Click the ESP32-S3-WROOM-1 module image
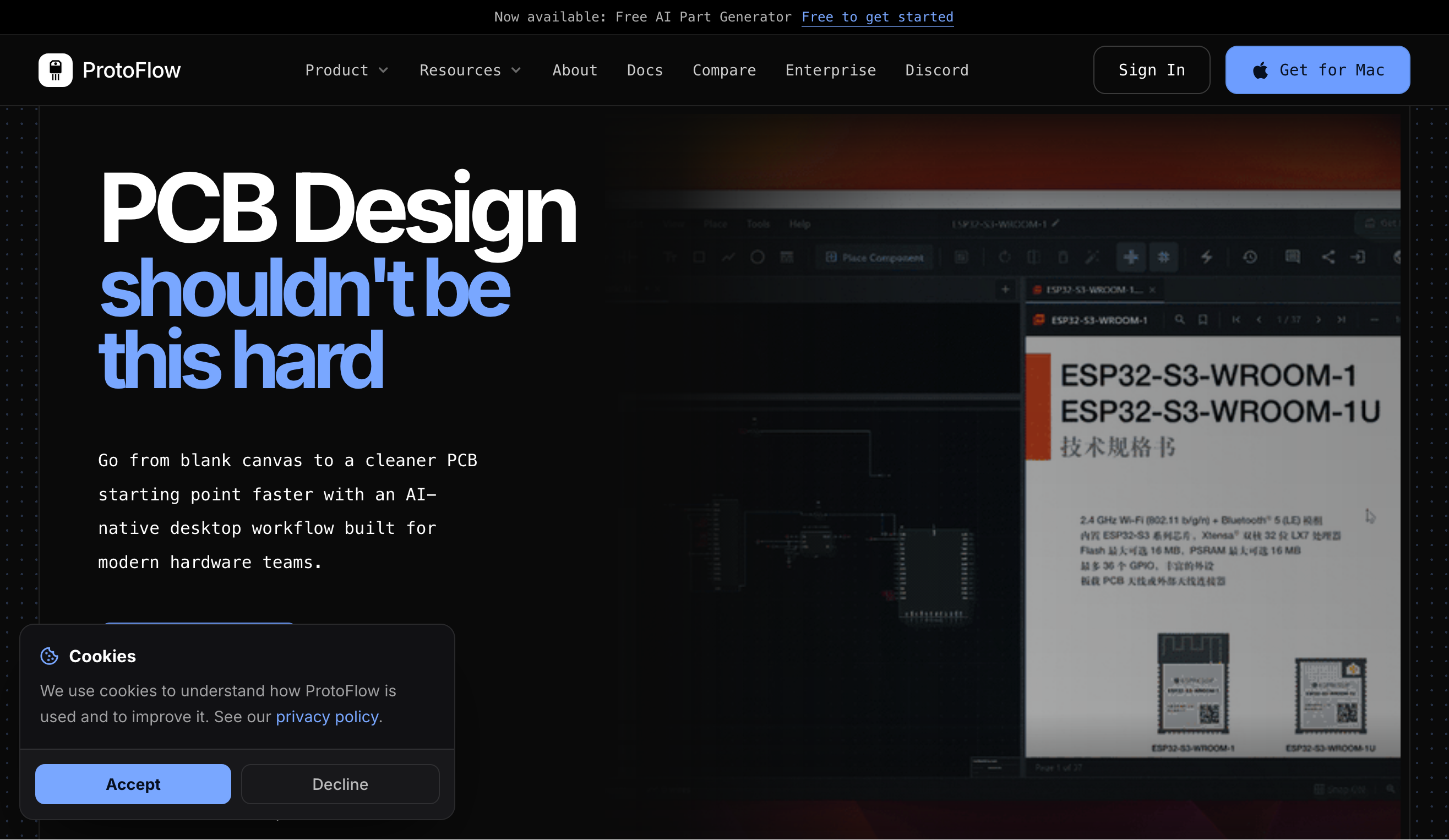Screen dimensions: 1449x840 tap(1192, 684)
